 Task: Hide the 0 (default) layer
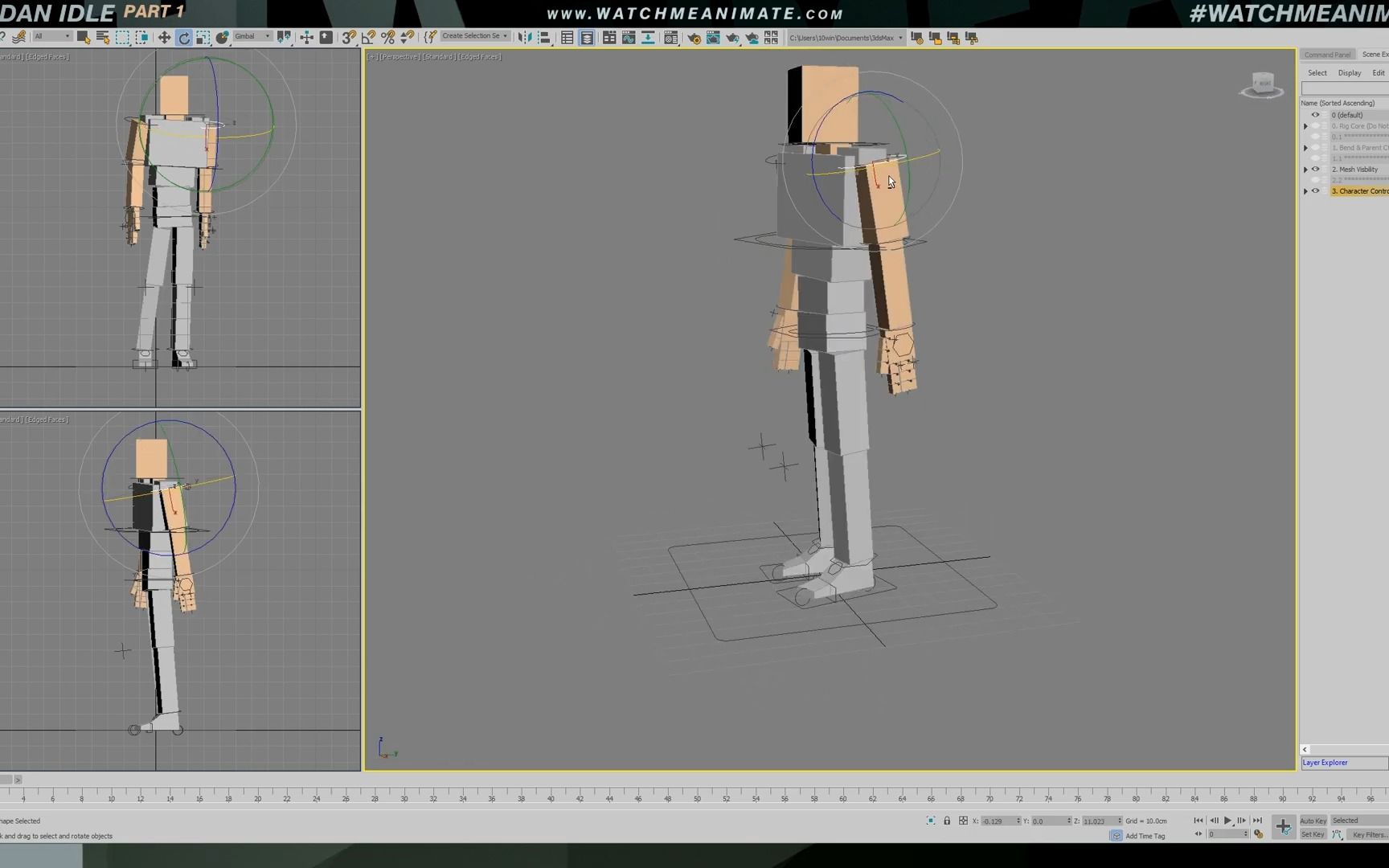pos(1316,115)
